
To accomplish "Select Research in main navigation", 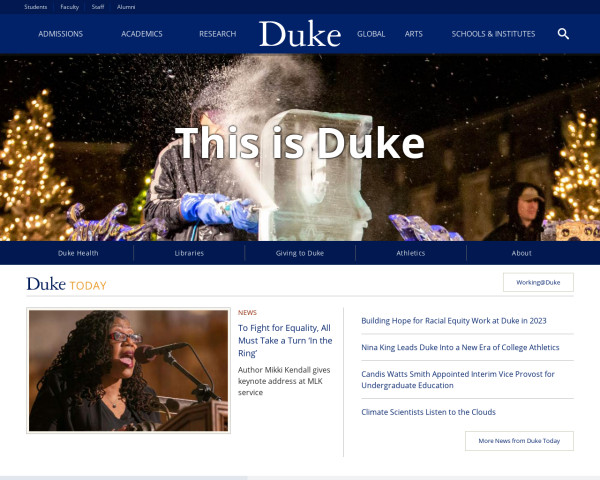I will 217,34.
